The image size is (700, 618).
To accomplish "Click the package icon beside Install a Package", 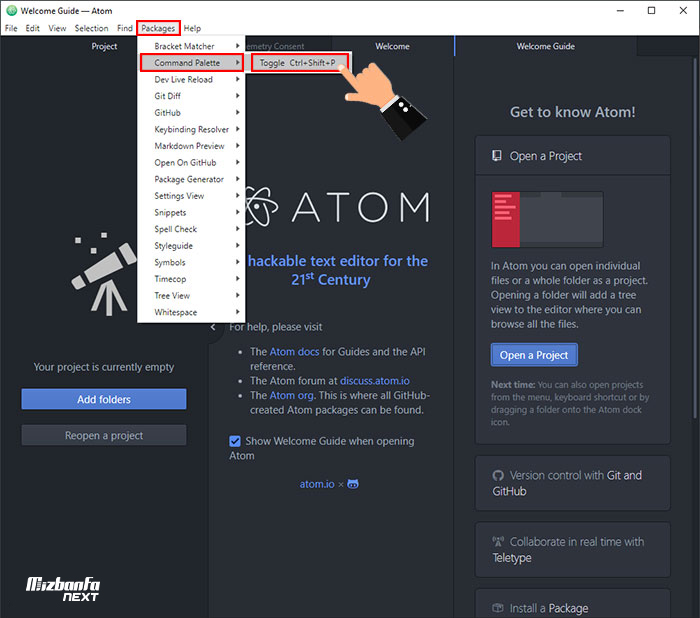I will 498,608.
